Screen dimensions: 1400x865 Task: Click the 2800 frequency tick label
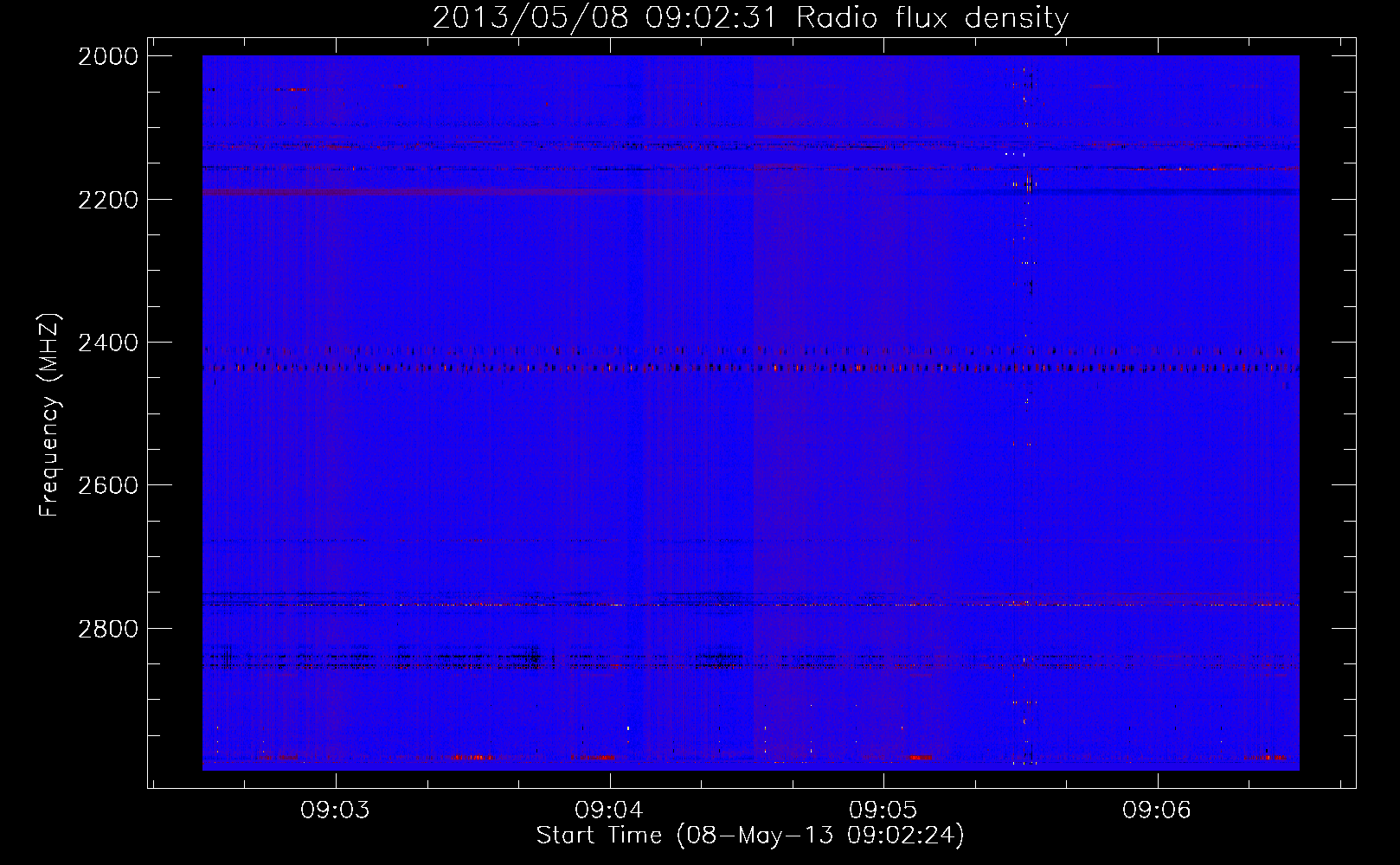[x=108, y=628]
